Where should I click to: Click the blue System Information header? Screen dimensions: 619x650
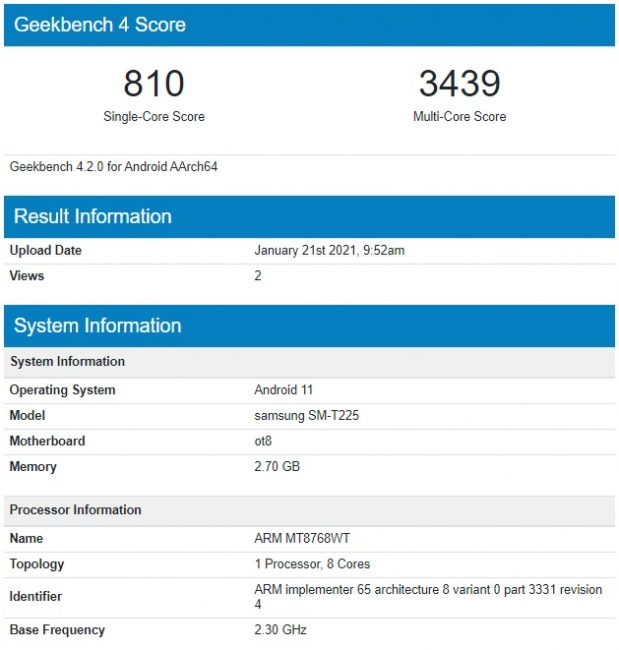coord(309,326)
